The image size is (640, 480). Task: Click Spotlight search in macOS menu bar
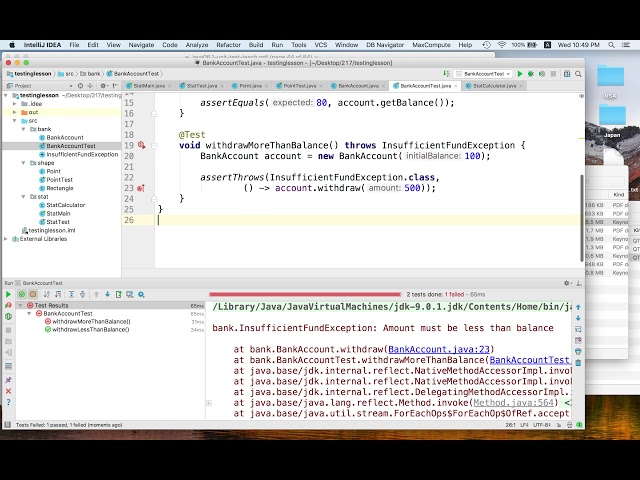611,45
